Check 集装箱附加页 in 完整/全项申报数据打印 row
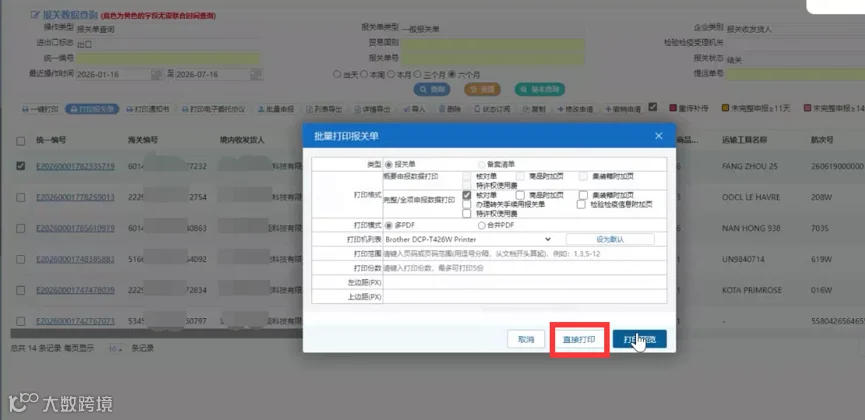The height and width of the screenshot is (420, 865). pyautogui.click(x=584, y=195)
